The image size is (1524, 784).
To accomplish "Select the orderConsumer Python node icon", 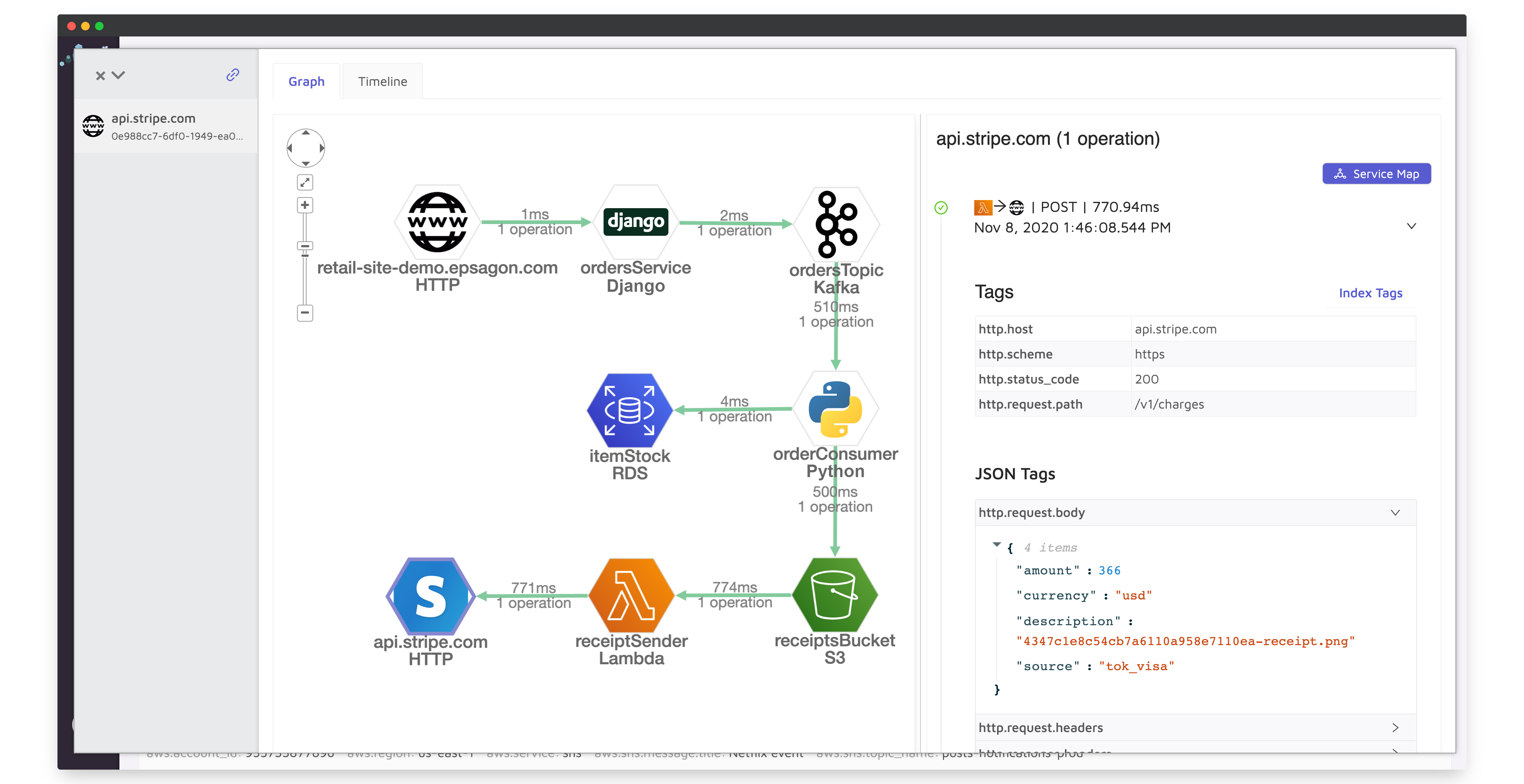I will pos(835,409).
